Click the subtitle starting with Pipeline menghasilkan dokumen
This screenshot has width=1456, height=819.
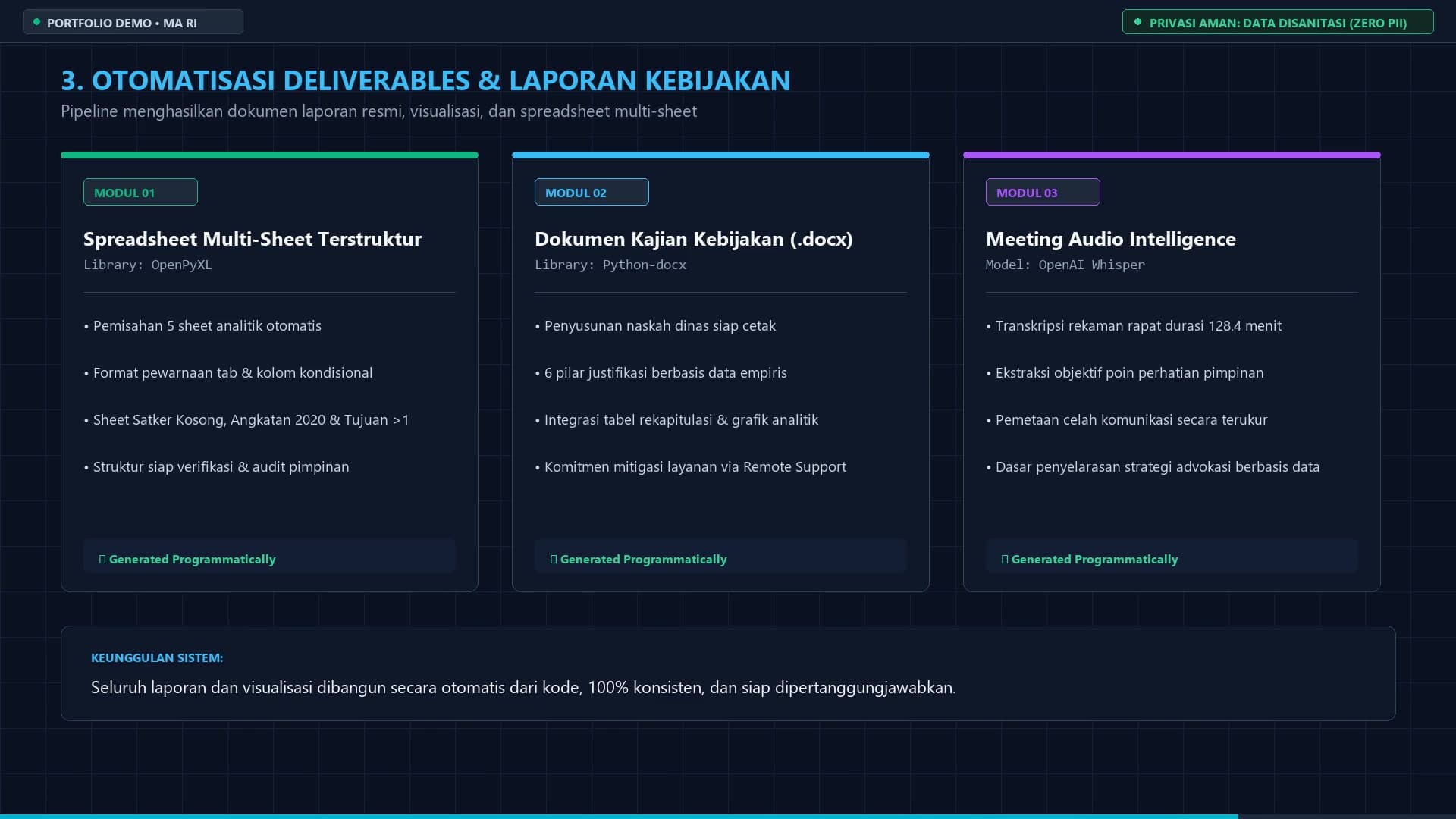click(x=378, y=111)
